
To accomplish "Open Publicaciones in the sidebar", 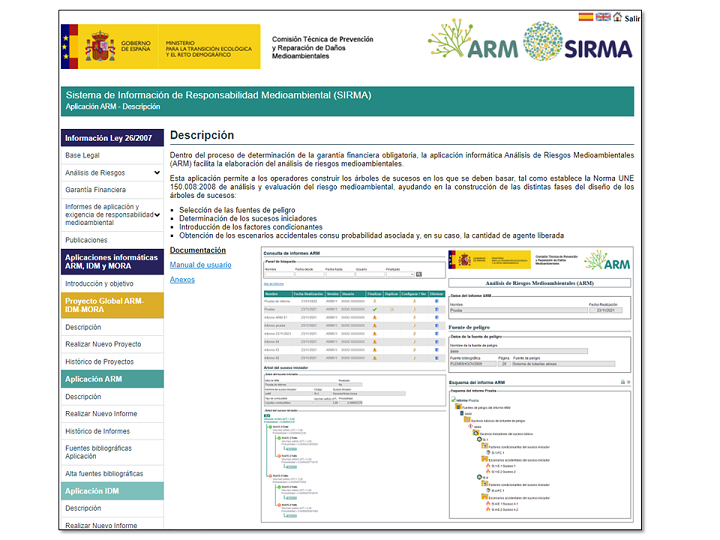I will [x=86, y=240].
